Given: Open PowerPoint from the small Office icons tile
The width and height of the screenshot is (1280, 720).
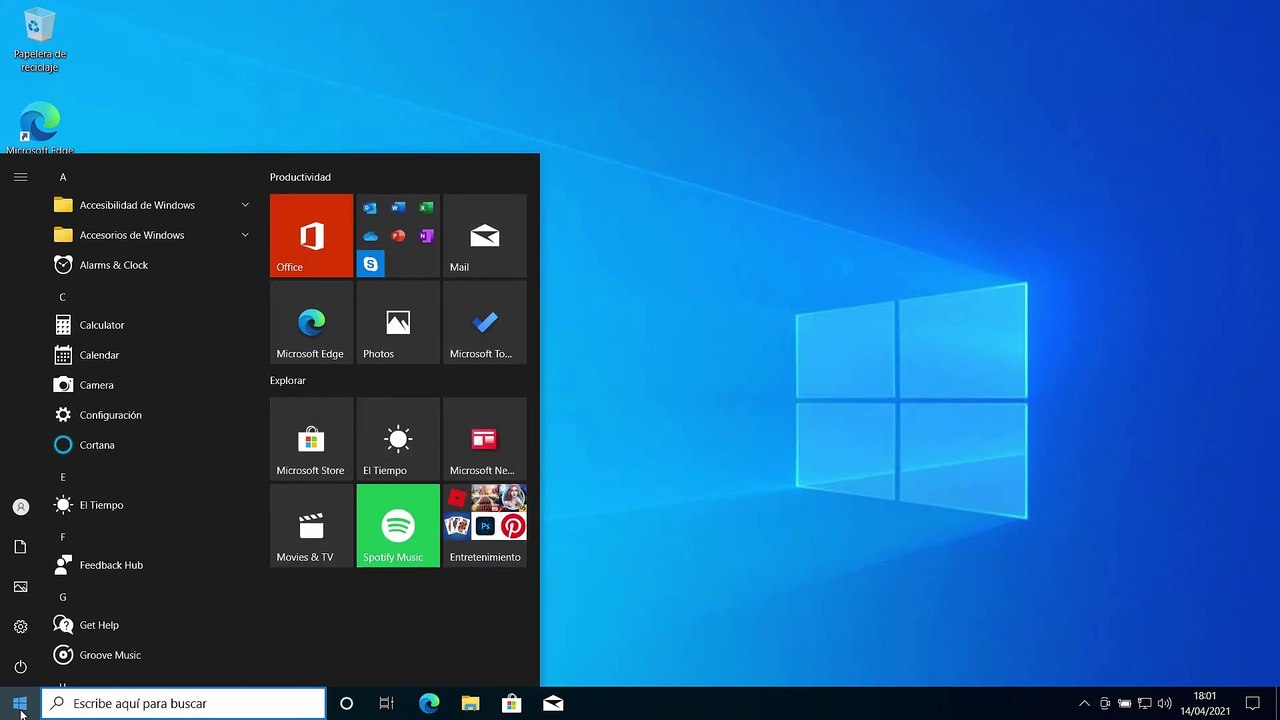Looking at the screenshot, I should pos(398,236).
